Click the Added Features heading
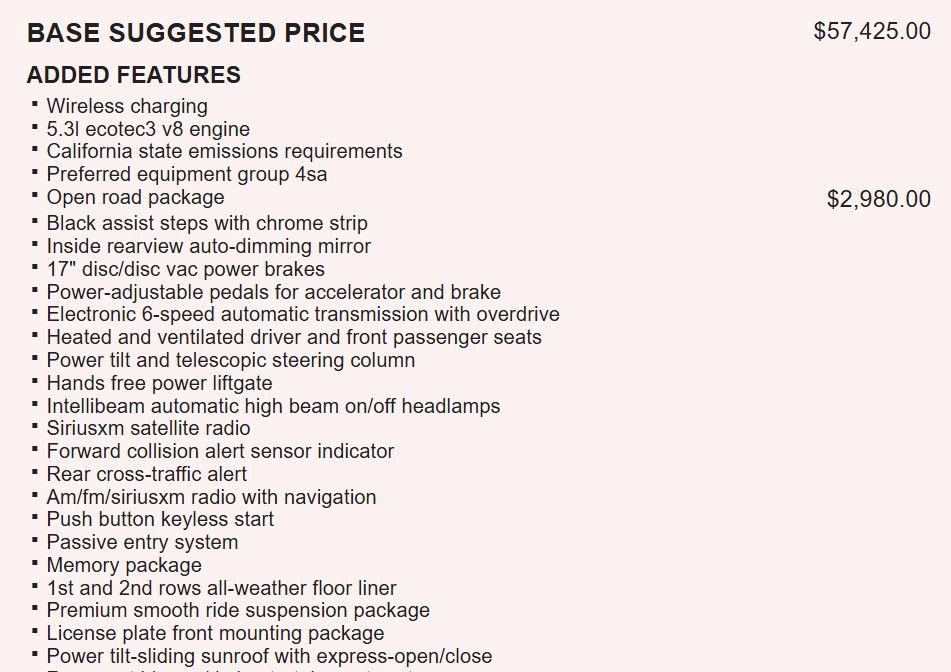951x672 pixels. pyautogui.click(x=134, y=75)
